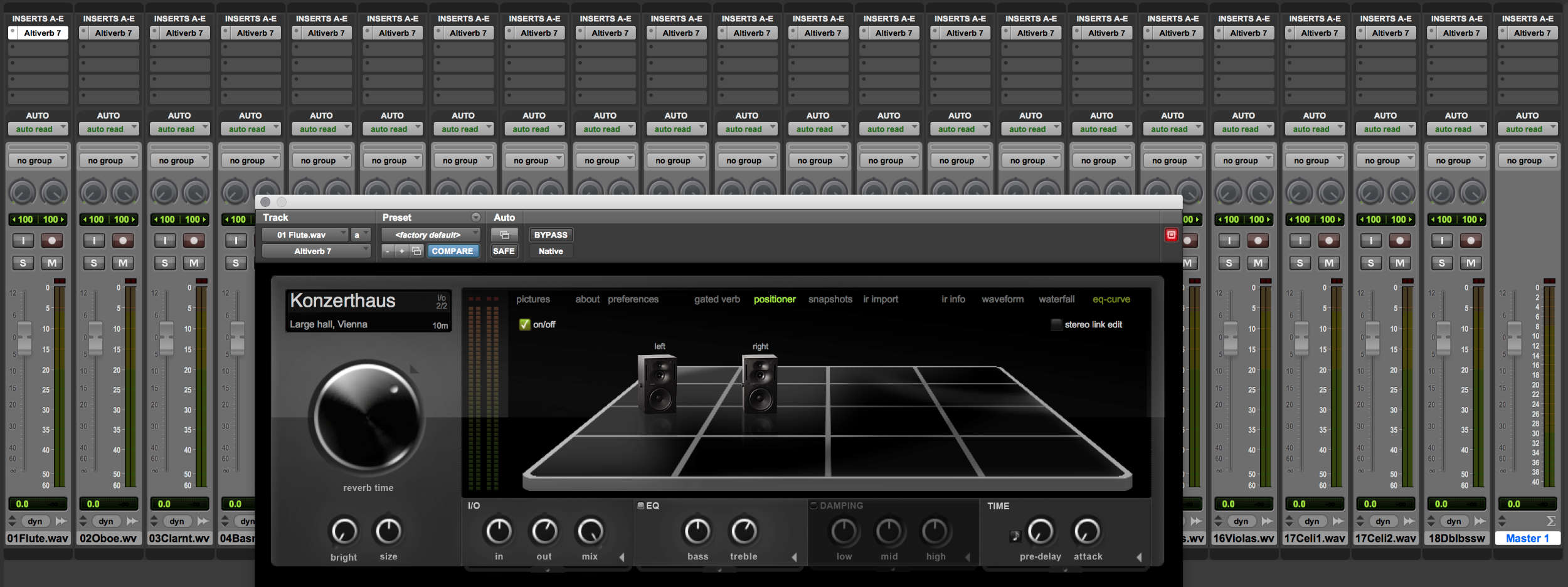The image size is (1568, 587).
Task: Click the right speaker in the positioner
Action: click(760, 383)
